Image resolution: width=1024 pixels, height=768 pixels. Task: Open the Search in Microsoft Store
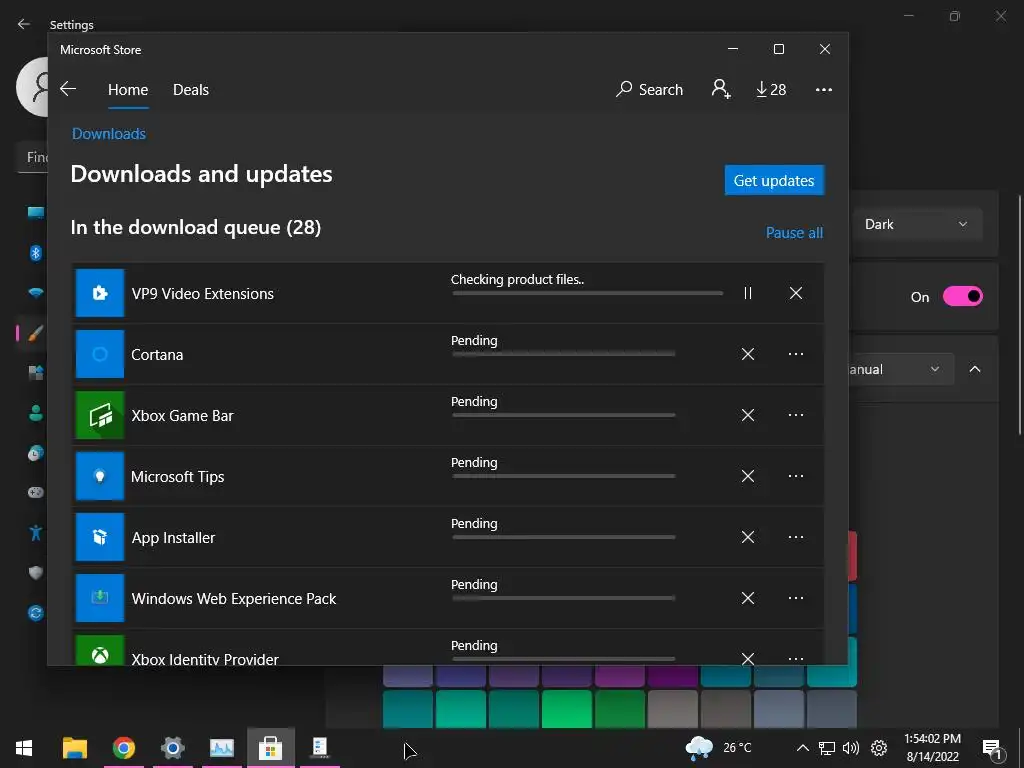pos(649,89)
